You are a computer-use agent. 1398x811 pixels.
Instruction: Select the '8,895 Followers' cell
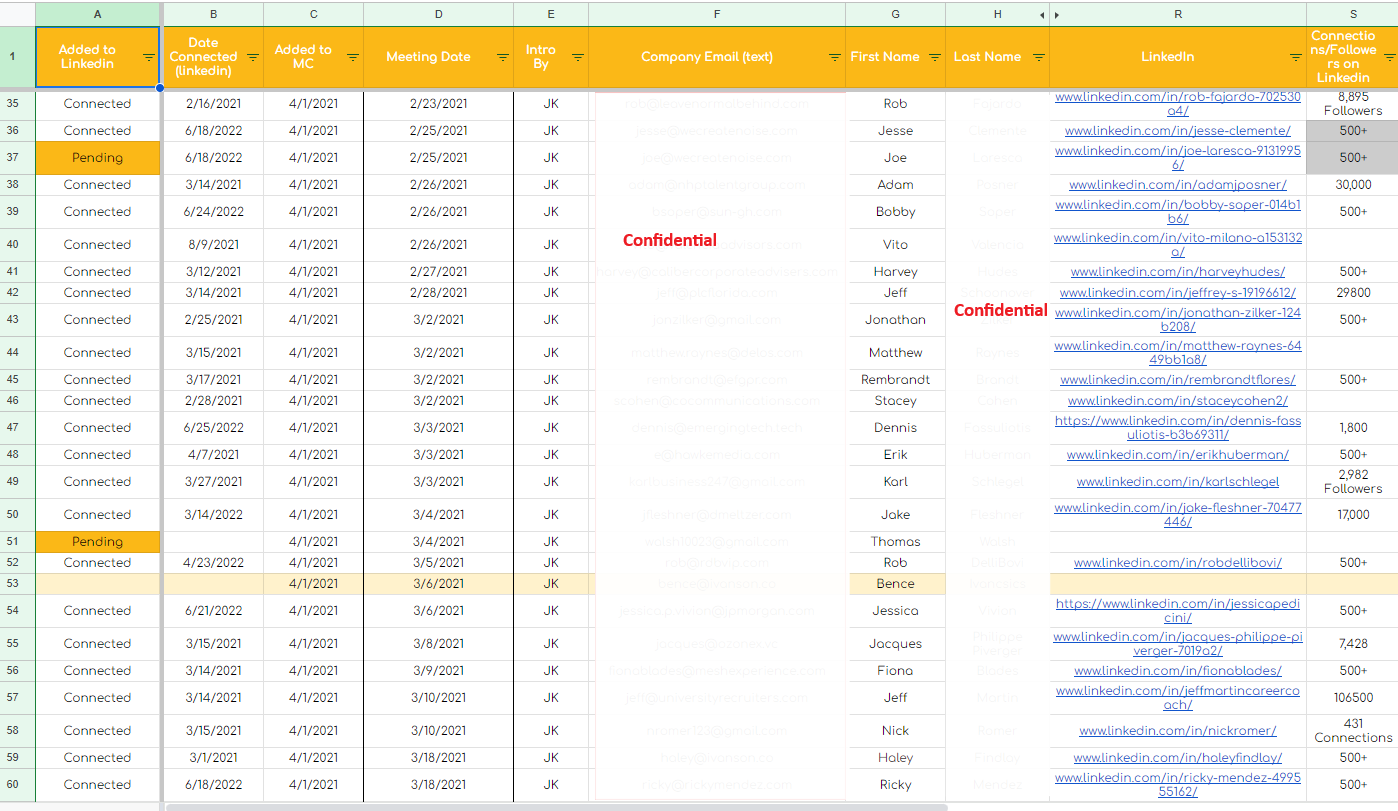(1352, 104)
